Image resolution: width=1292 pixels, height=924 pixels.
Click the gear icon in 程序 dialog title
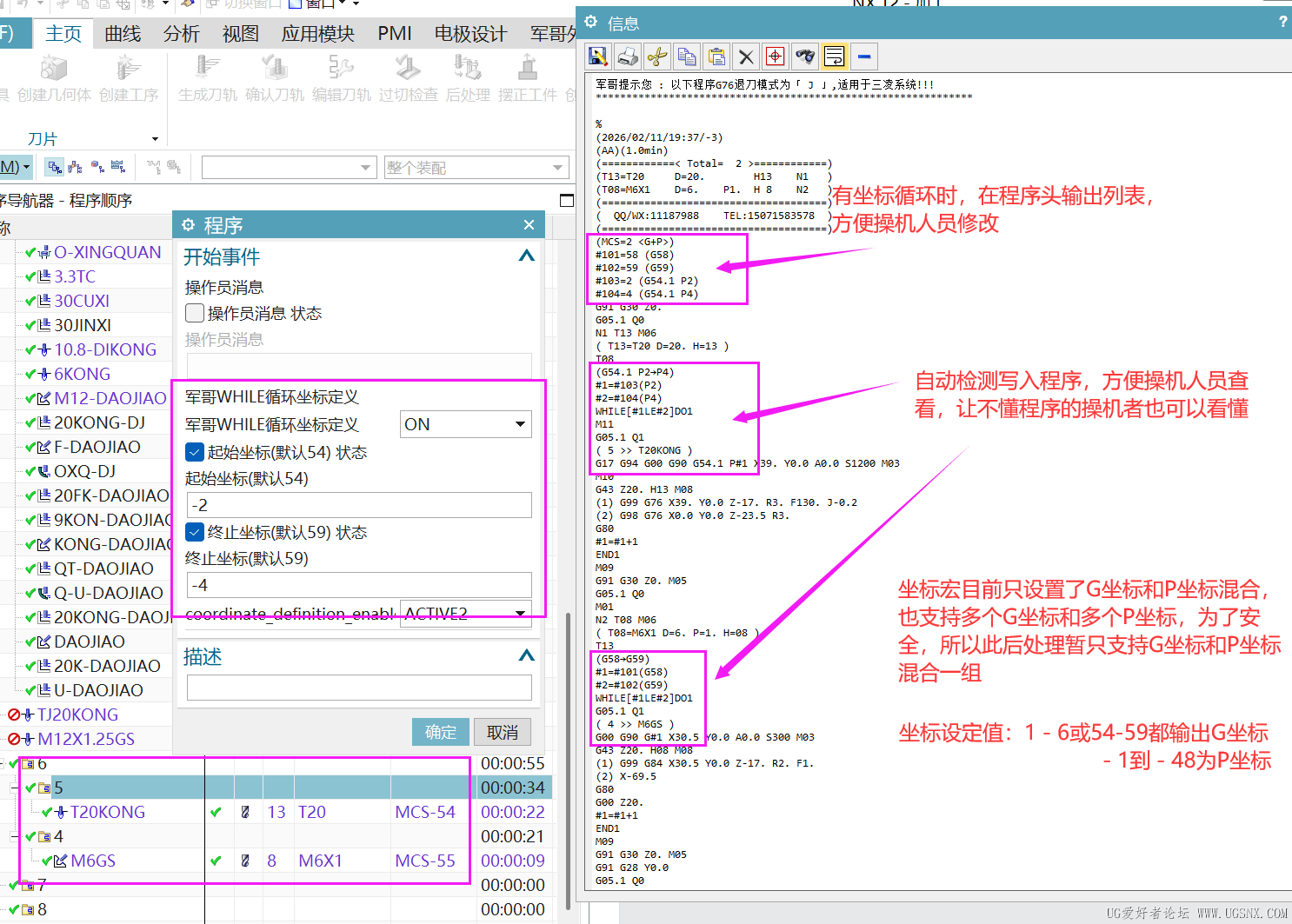tap(189, 225)
